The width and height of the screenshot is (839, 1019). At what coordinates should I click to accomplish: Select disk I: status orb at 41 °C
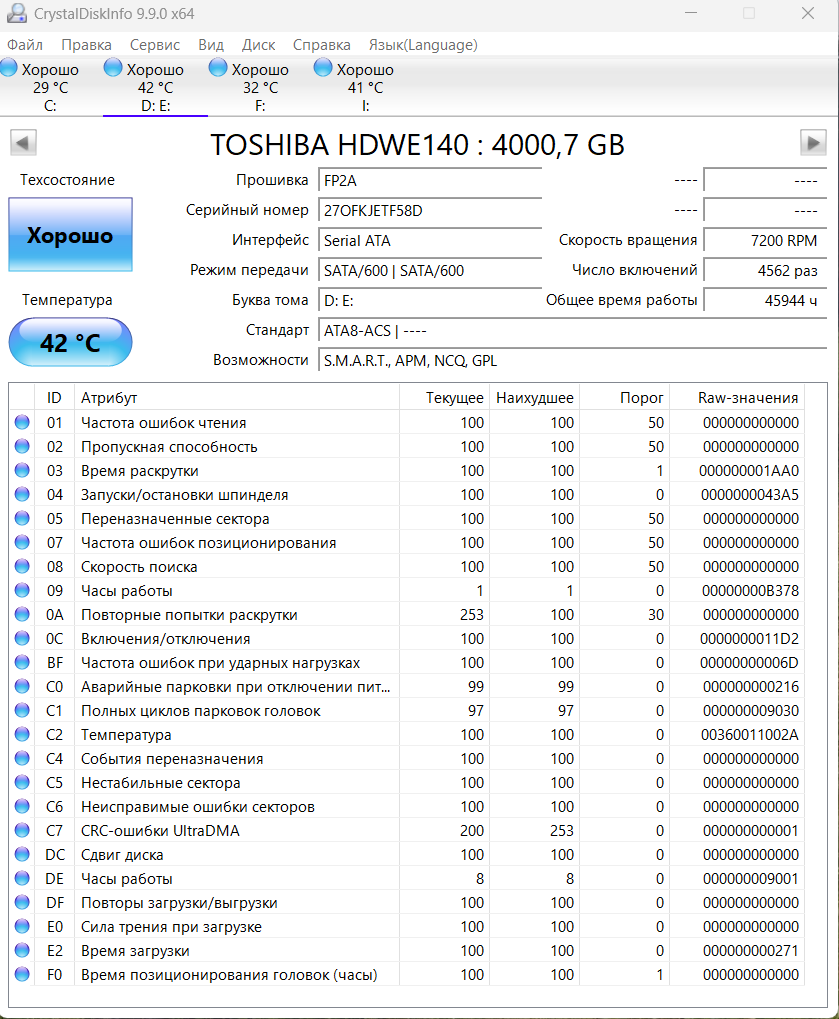point(322,68)
